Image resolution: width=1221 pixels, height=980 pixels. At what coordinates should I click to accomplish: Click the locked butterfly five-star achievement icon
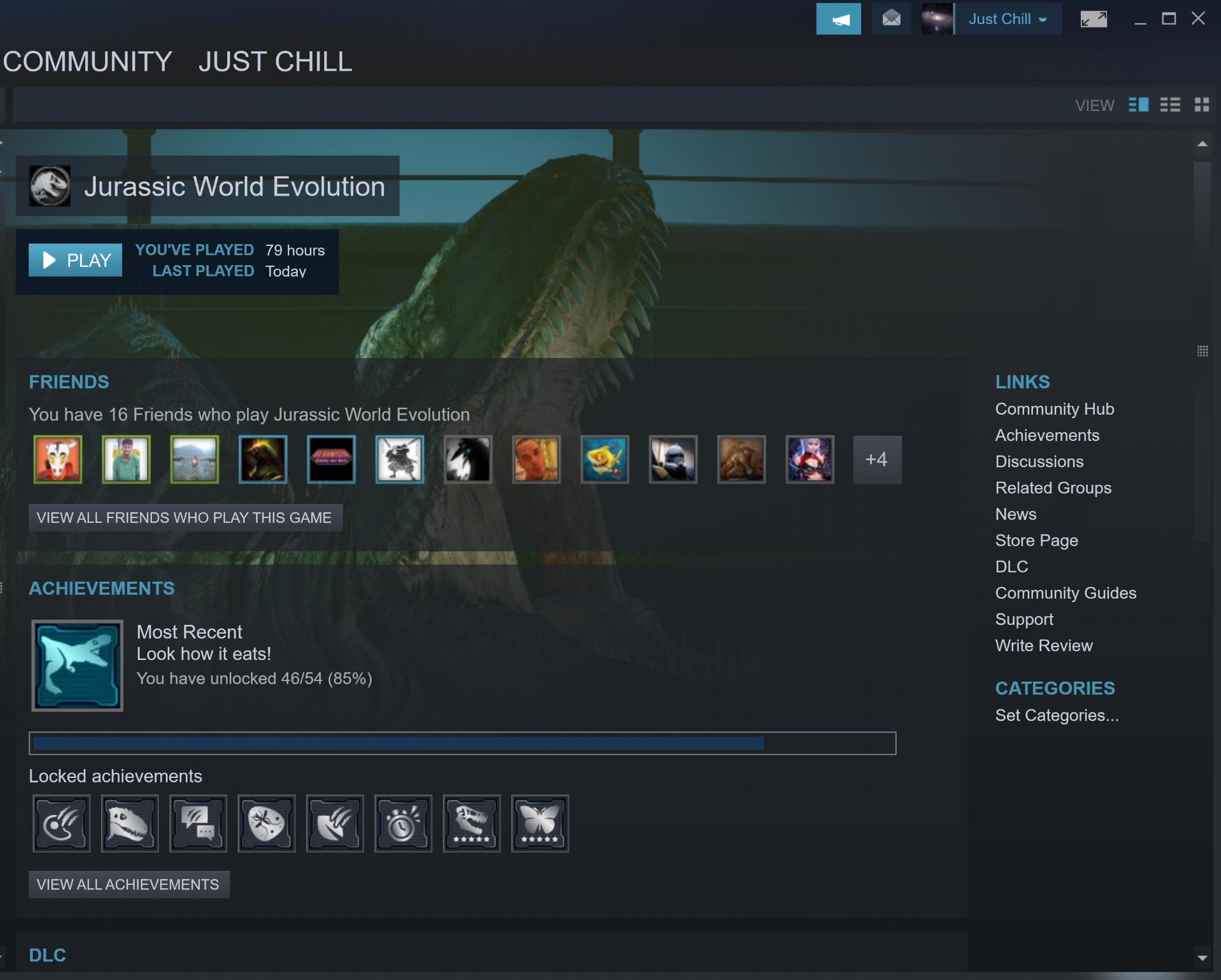(x=540, y=823)
